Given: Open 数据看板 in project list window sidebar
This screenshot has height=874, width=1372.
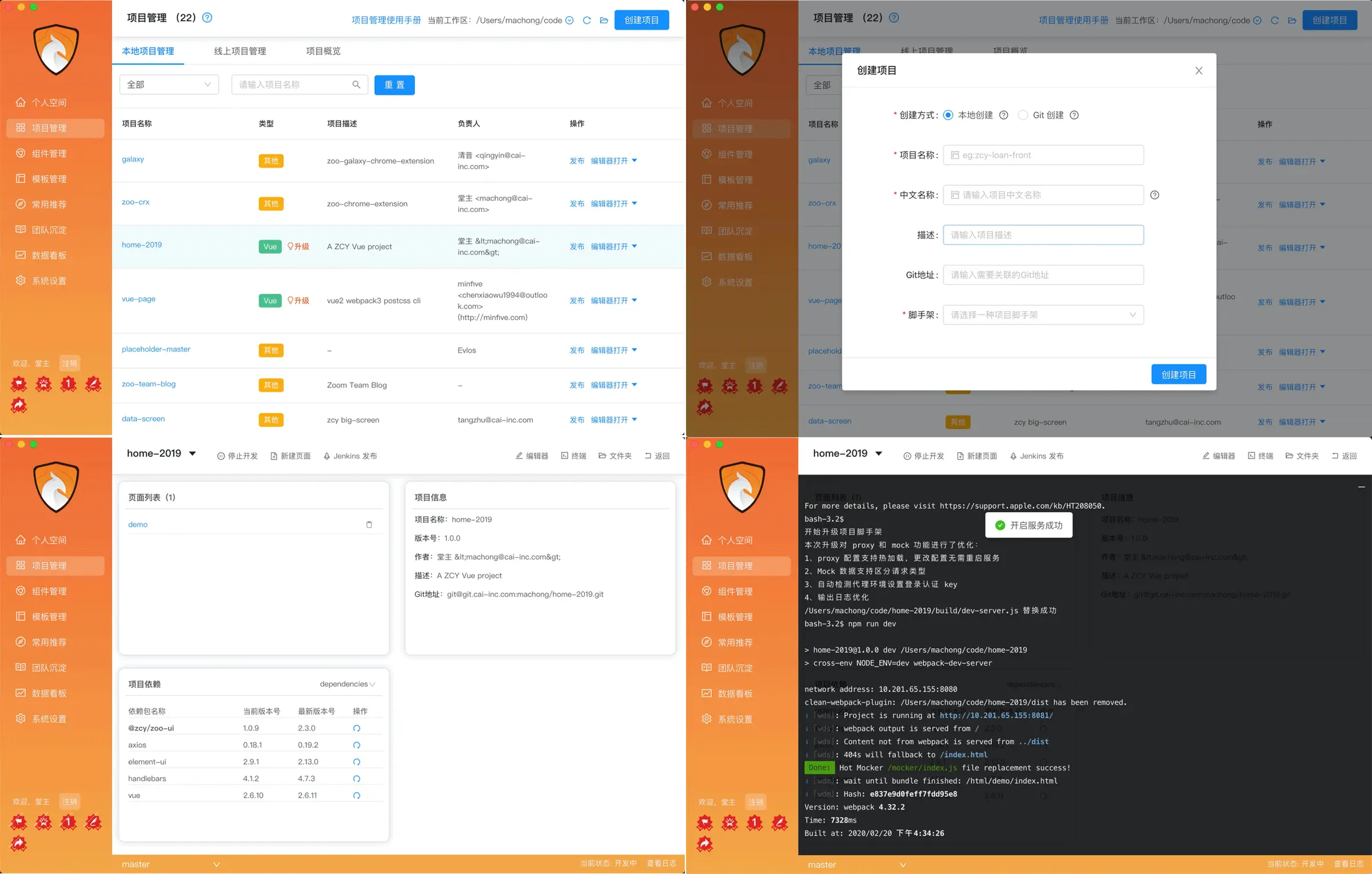Looking at the screenshot, I should 41,256.
